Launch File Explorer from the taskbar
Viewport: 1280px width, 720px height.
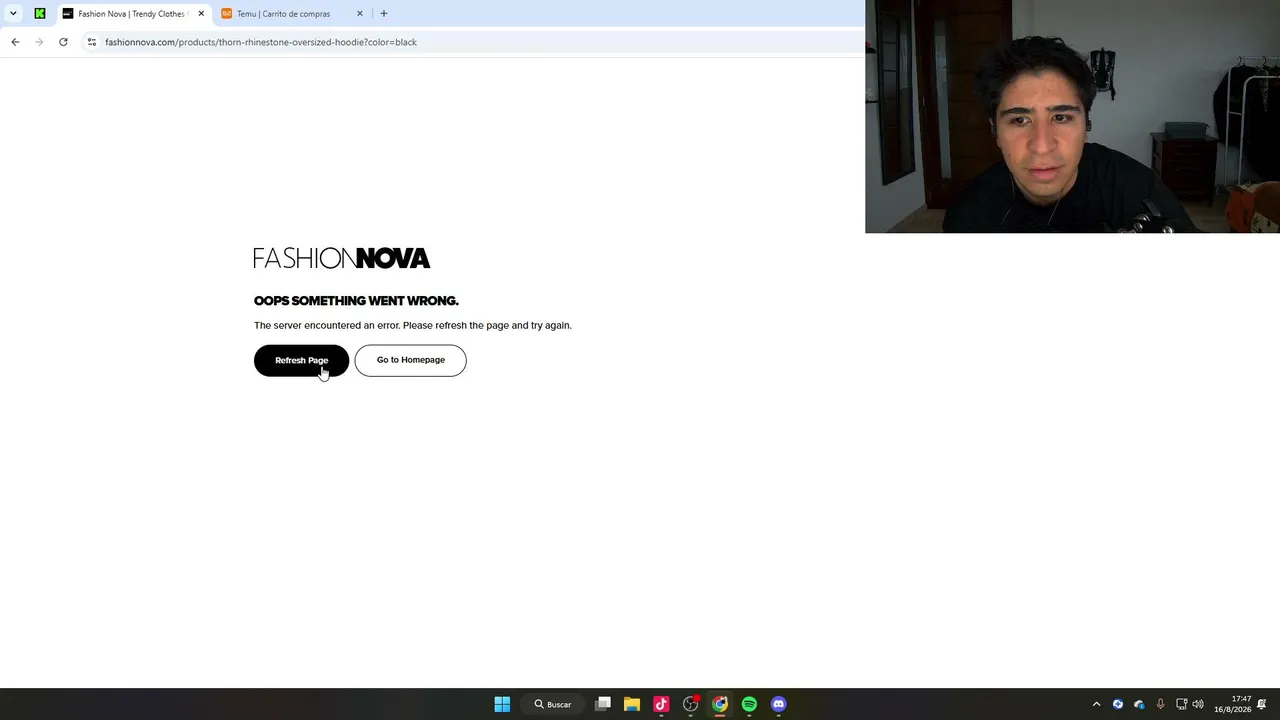point(632,704)
